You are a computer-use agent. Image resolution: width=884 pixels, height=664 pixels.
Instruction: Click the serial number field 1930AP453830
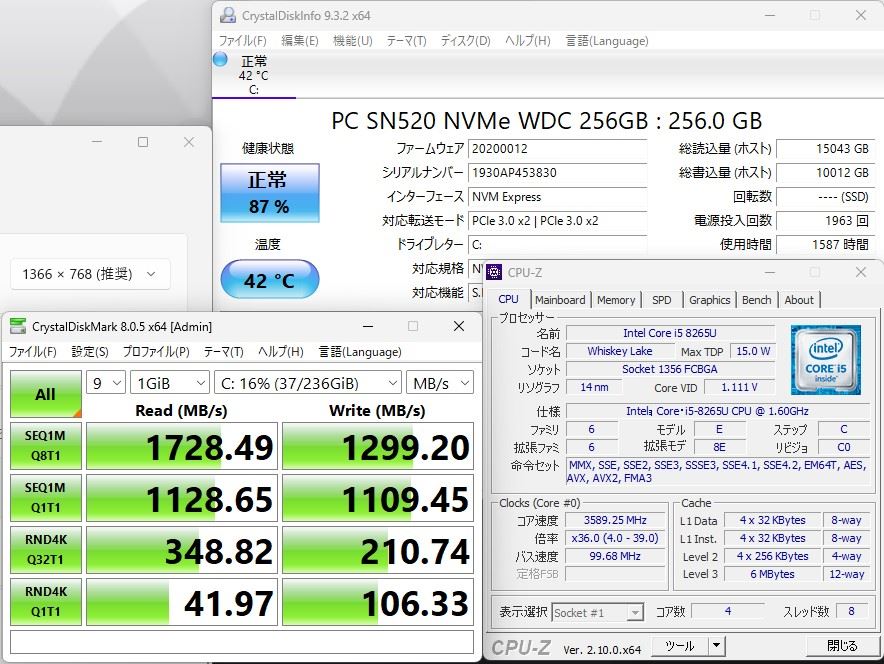pyautogui.click(x=558, y=172)
